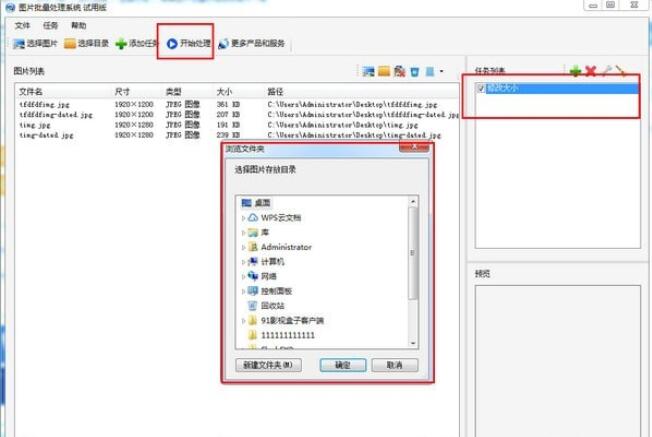
Task: Click the 239 KB size cell
Action: [x=228, y=135]
